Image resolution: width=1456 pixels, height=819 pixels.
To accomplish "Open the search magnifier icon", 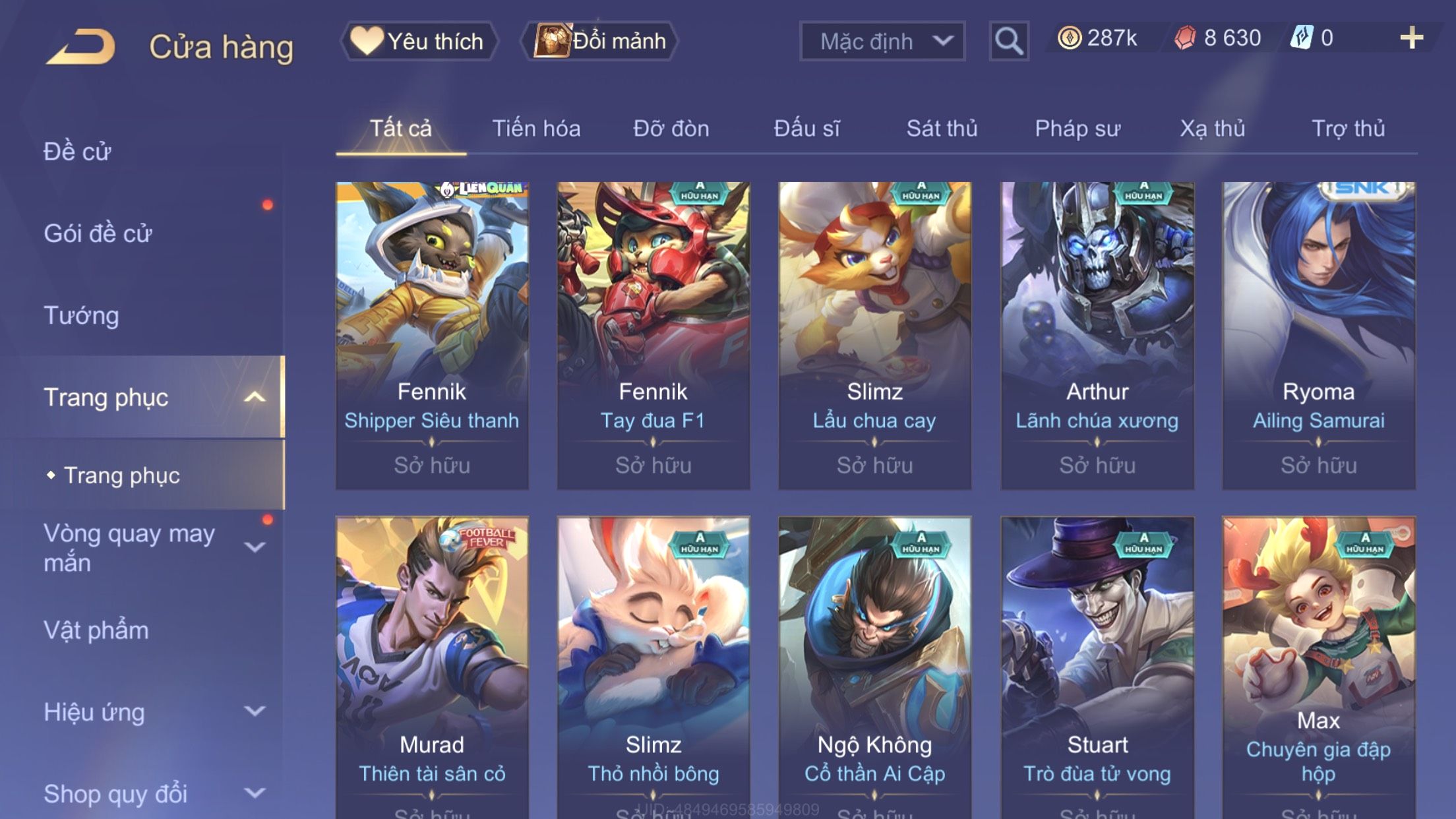I will 1009,41.
